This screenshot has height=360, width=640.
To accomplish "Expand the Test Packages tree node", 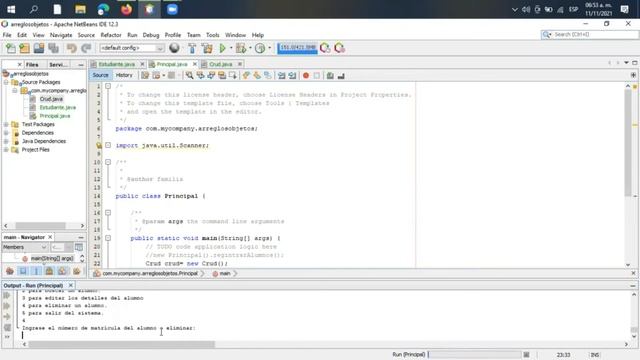I will [6, 124].
